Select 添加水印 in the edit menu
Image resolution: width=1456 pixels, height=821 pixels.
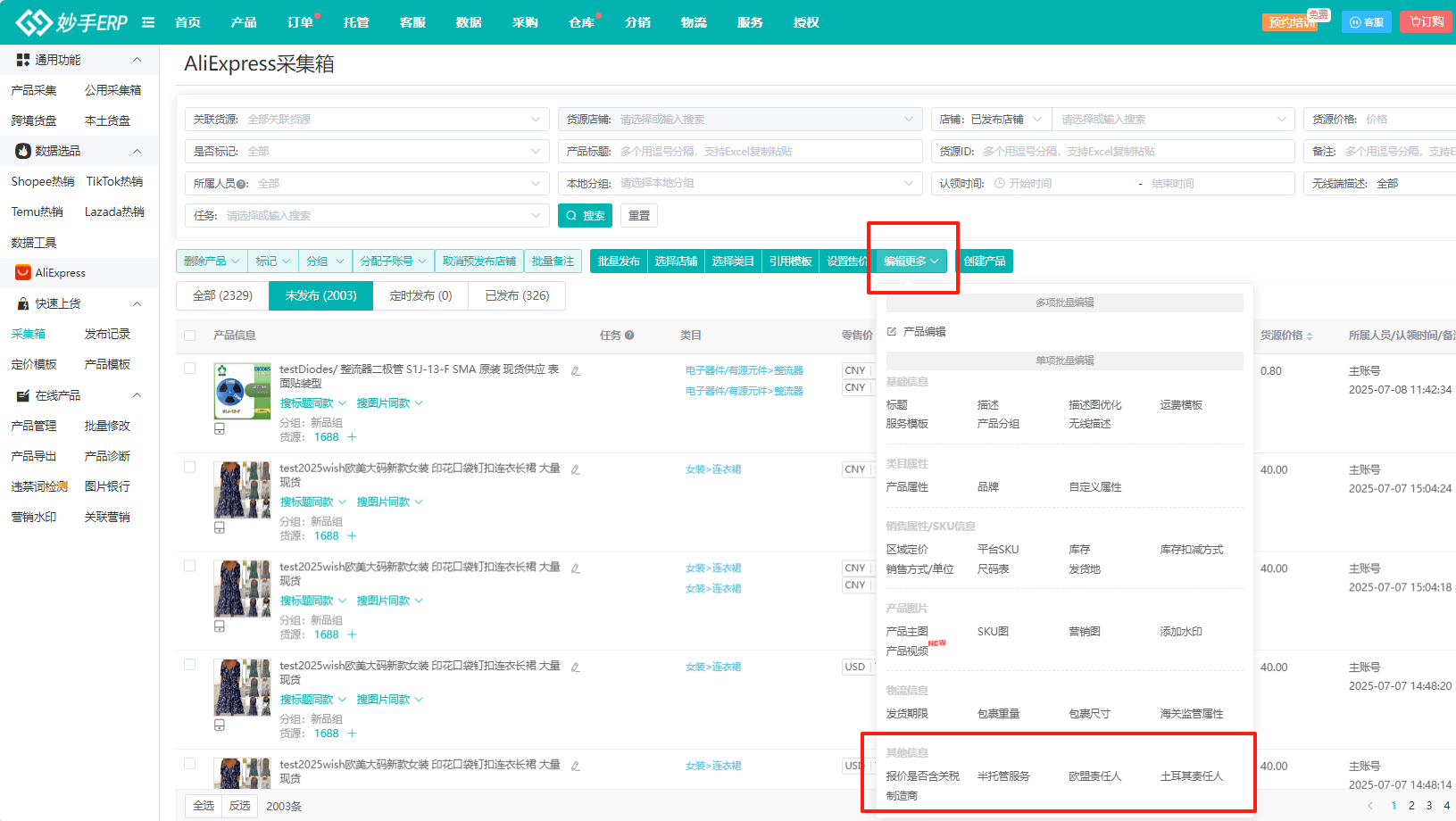(1181, 632)
